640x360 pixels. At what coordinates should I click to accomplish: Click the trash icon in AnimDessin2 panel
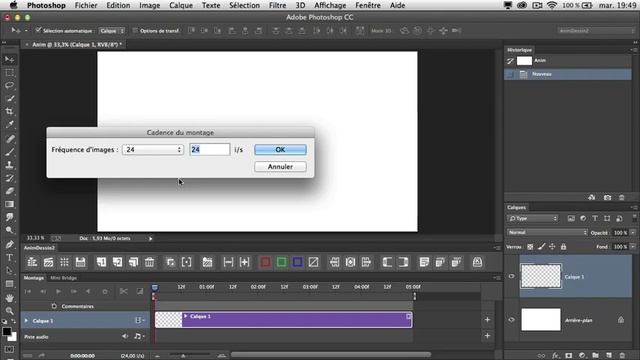pyautogui.click(x=149, y=262)
